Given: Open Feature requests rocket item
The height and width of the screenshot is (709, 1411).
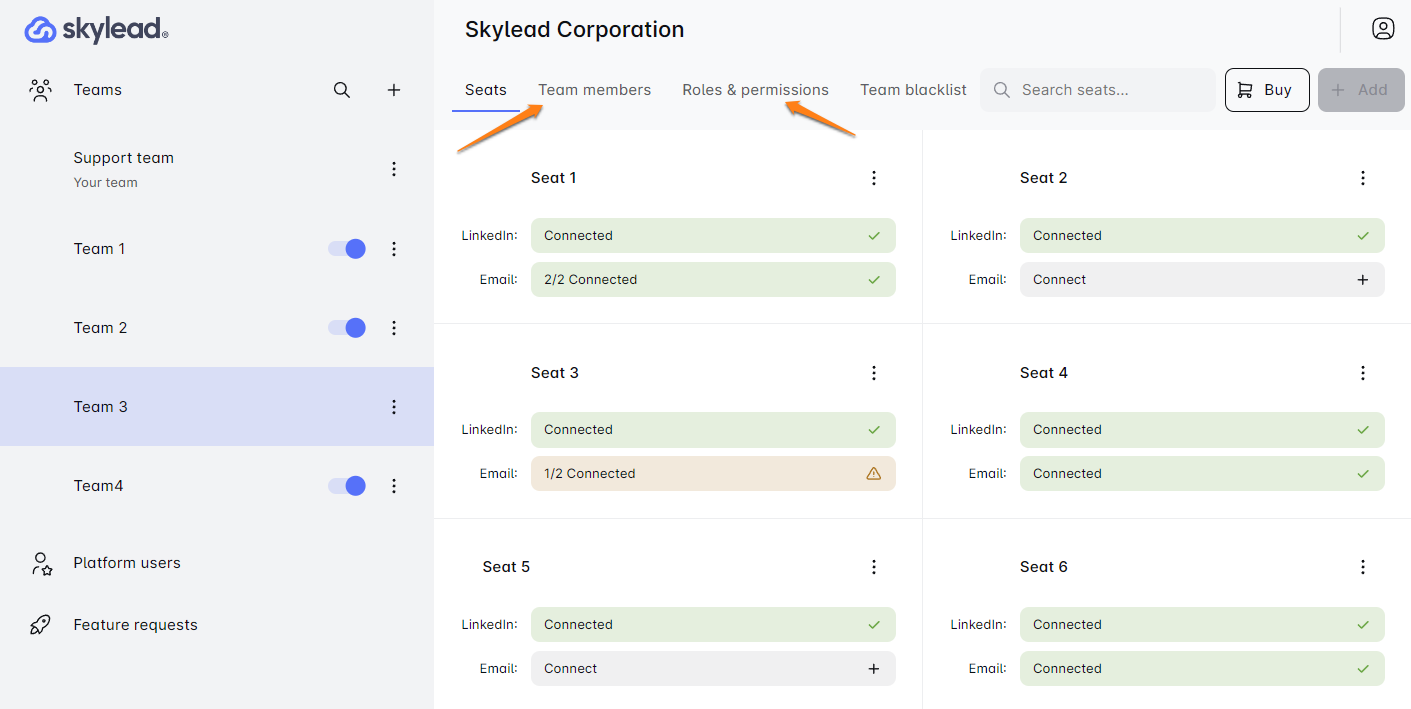Looking at the screenshot, I should pos(135,625).
